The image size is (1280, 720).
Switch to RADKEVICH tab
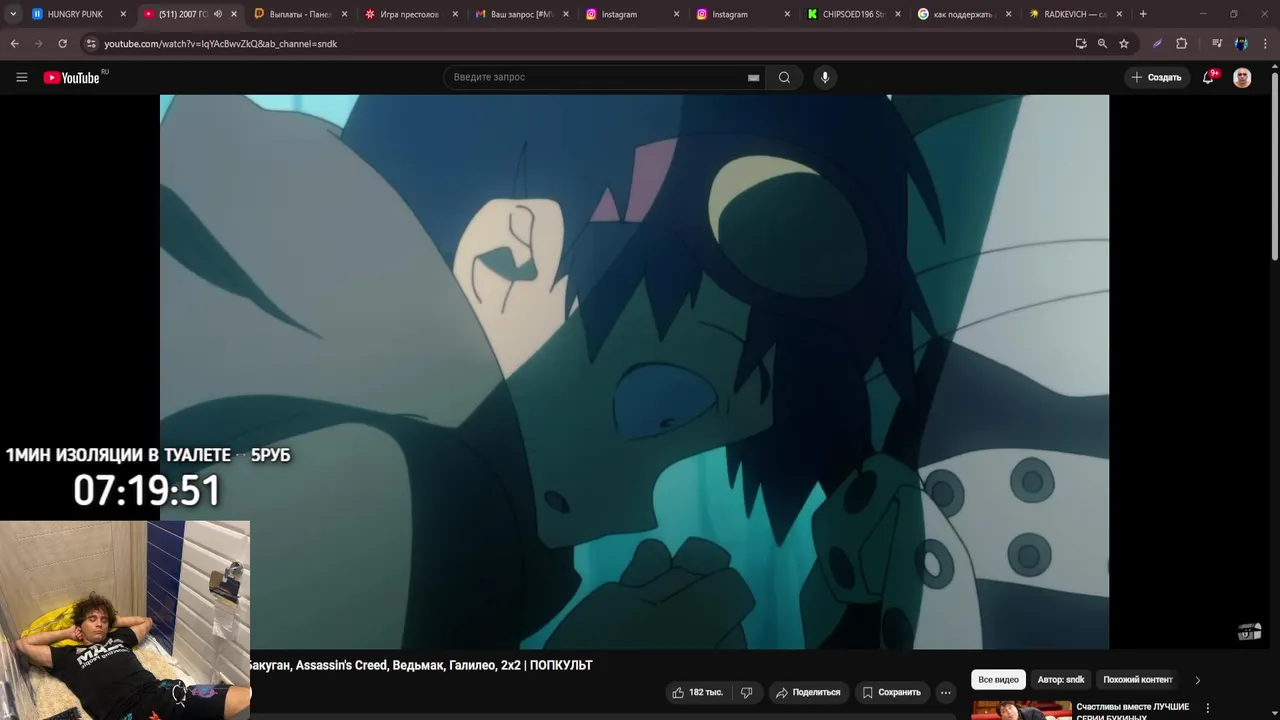point(1075,14)
